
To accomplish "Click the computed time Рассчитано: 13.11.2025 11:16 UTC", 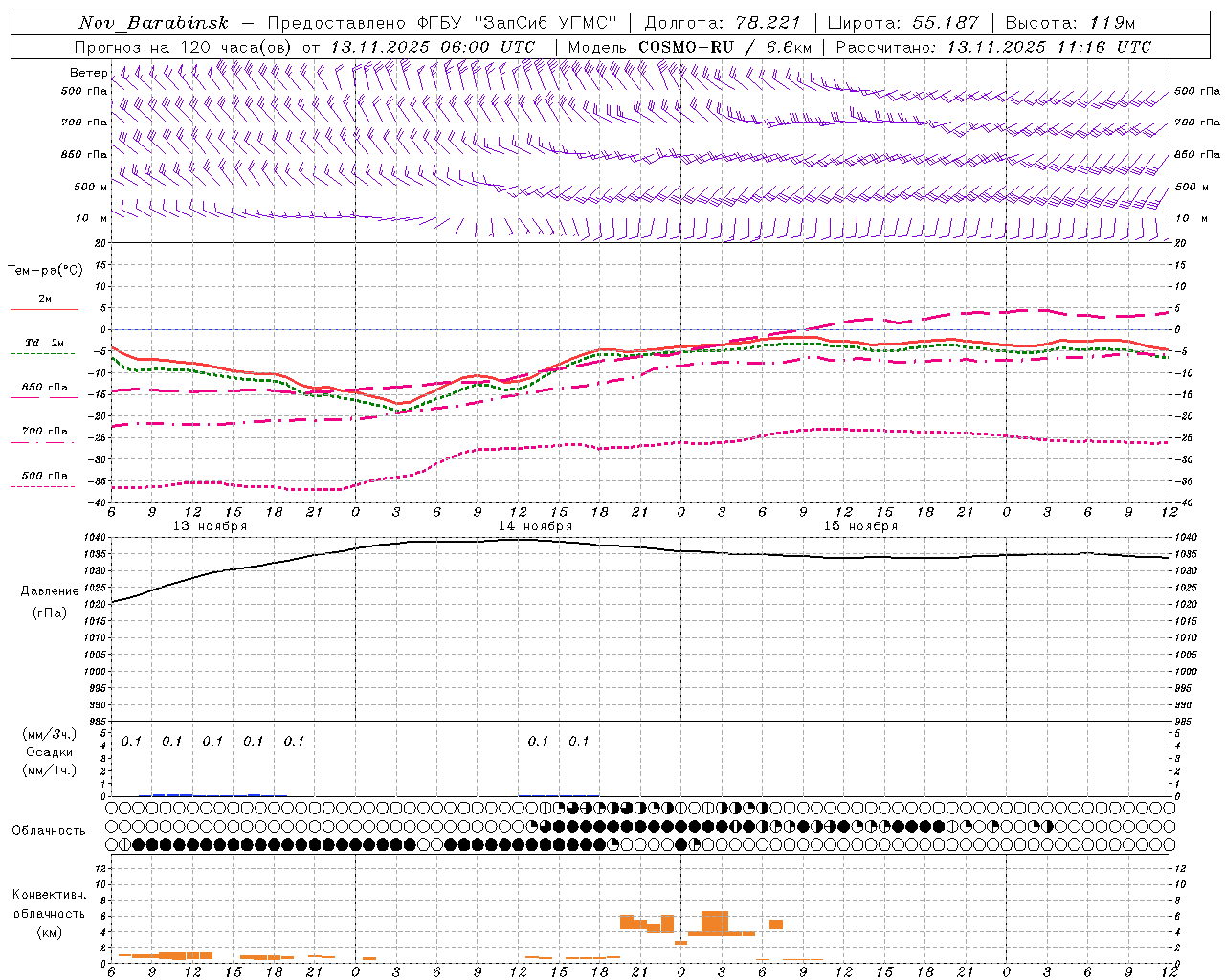I will pos(993,47).
